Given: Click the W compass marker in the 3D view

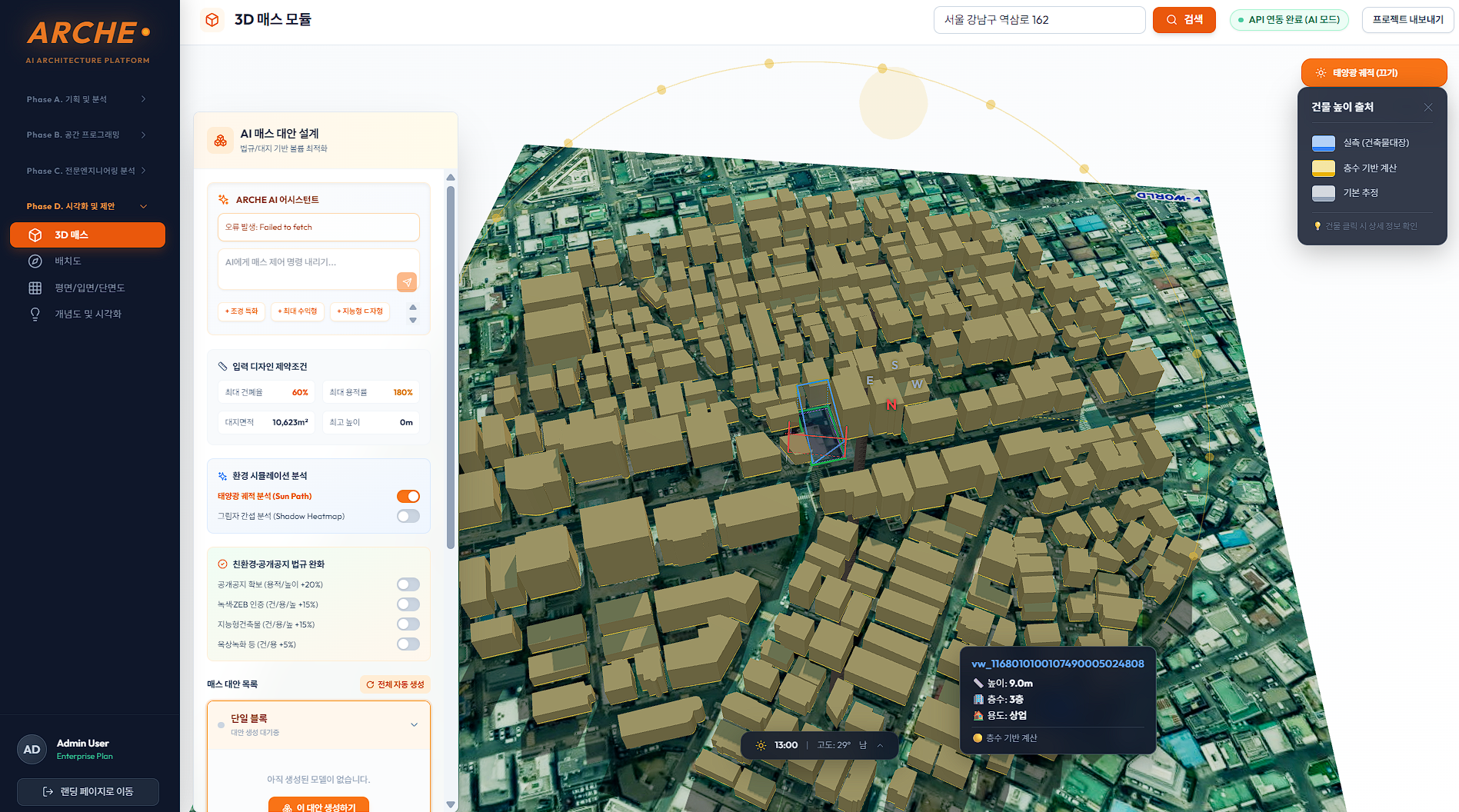Looking at the screenshot, I should click(x=917, y=384).
